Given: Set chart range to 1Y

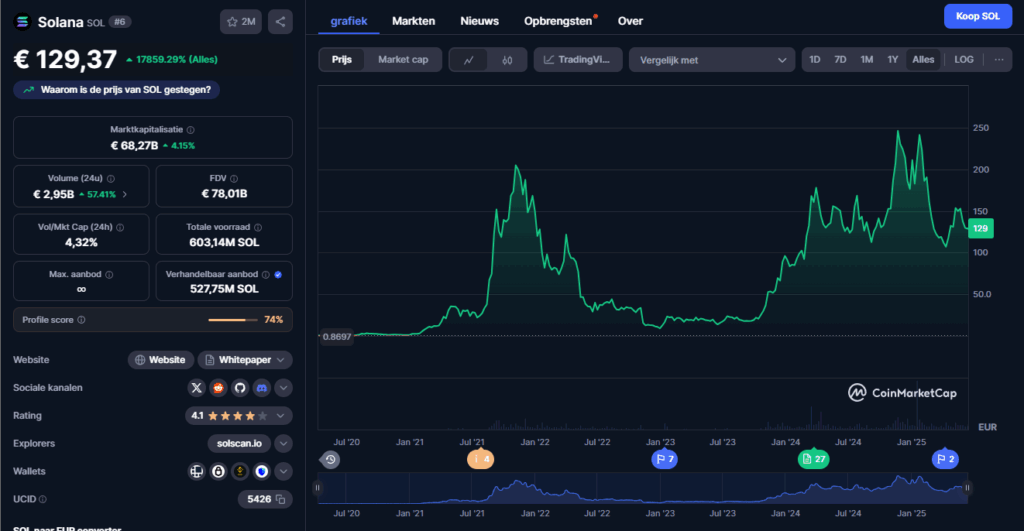Looking at the screenshot, I should coord(893,59).
